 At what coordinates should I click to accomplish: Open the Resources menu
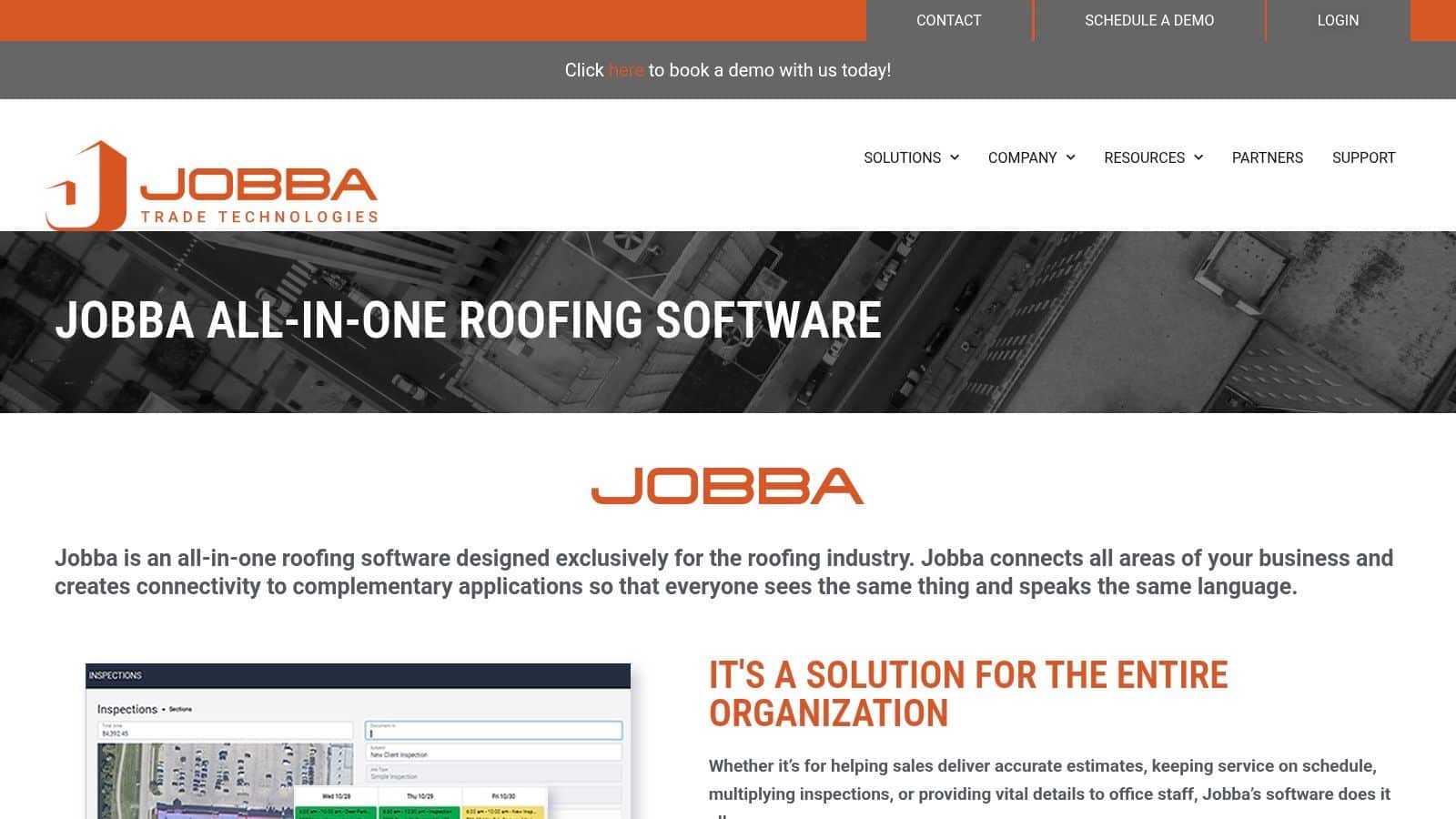click(x=1144, y=157)
